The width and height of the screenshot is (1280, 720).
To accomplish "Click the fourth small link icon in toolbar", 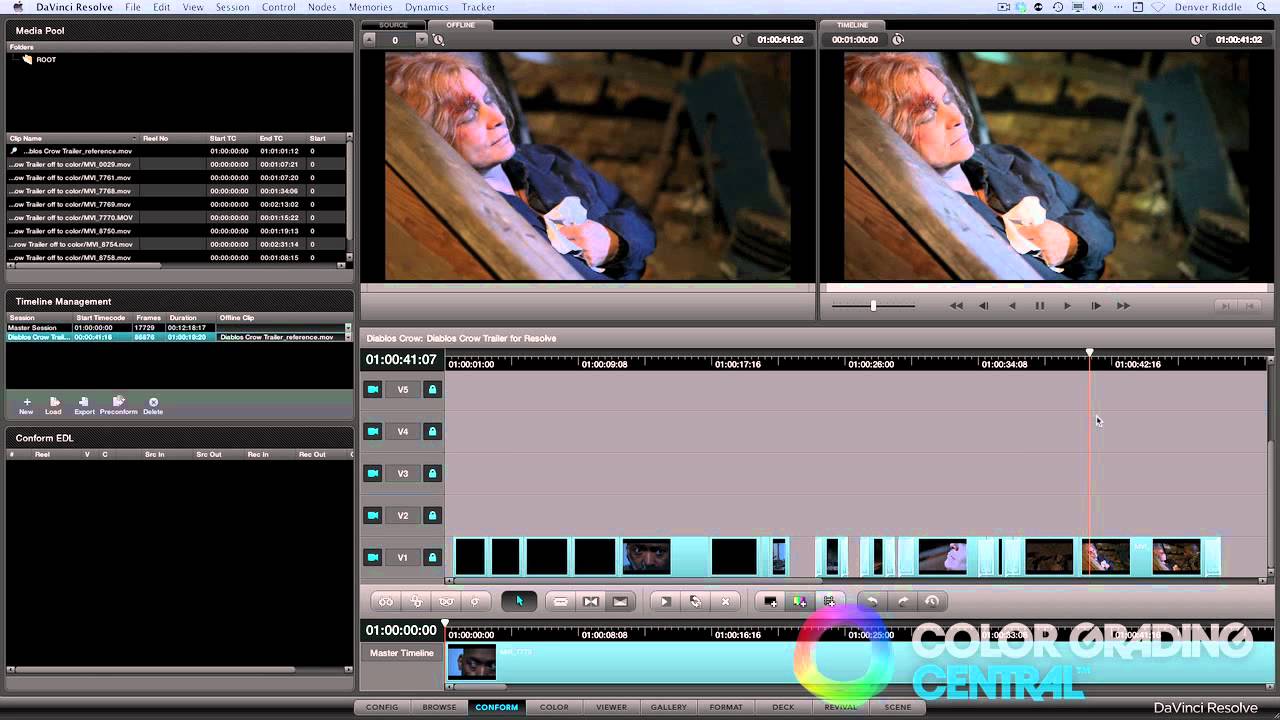I will (x=475, y=601).
